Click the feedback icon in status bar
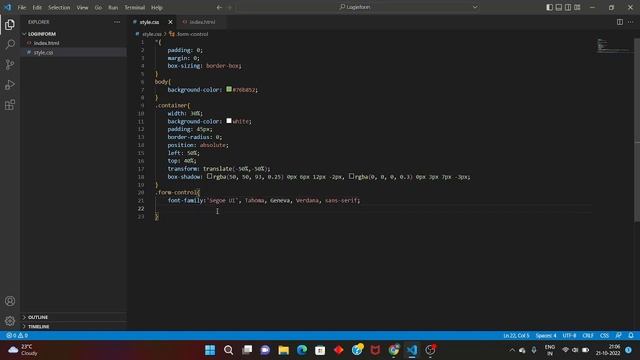 click(618, 336)
